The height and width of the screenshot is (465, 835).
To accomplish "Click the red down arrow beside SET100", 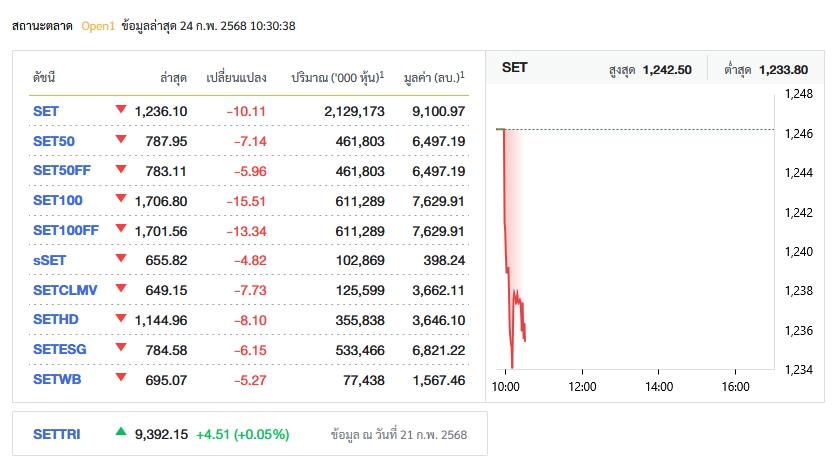I will [121, 199].
